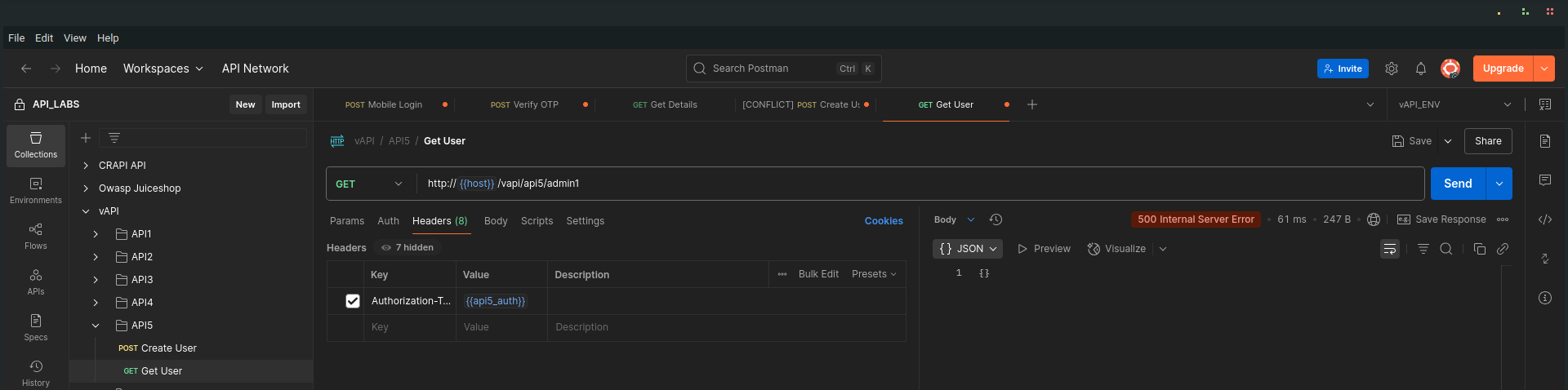Open the info icon in right sidebar
The width and height of the screenshot is (1568, 390).
tap(1545, 298)
